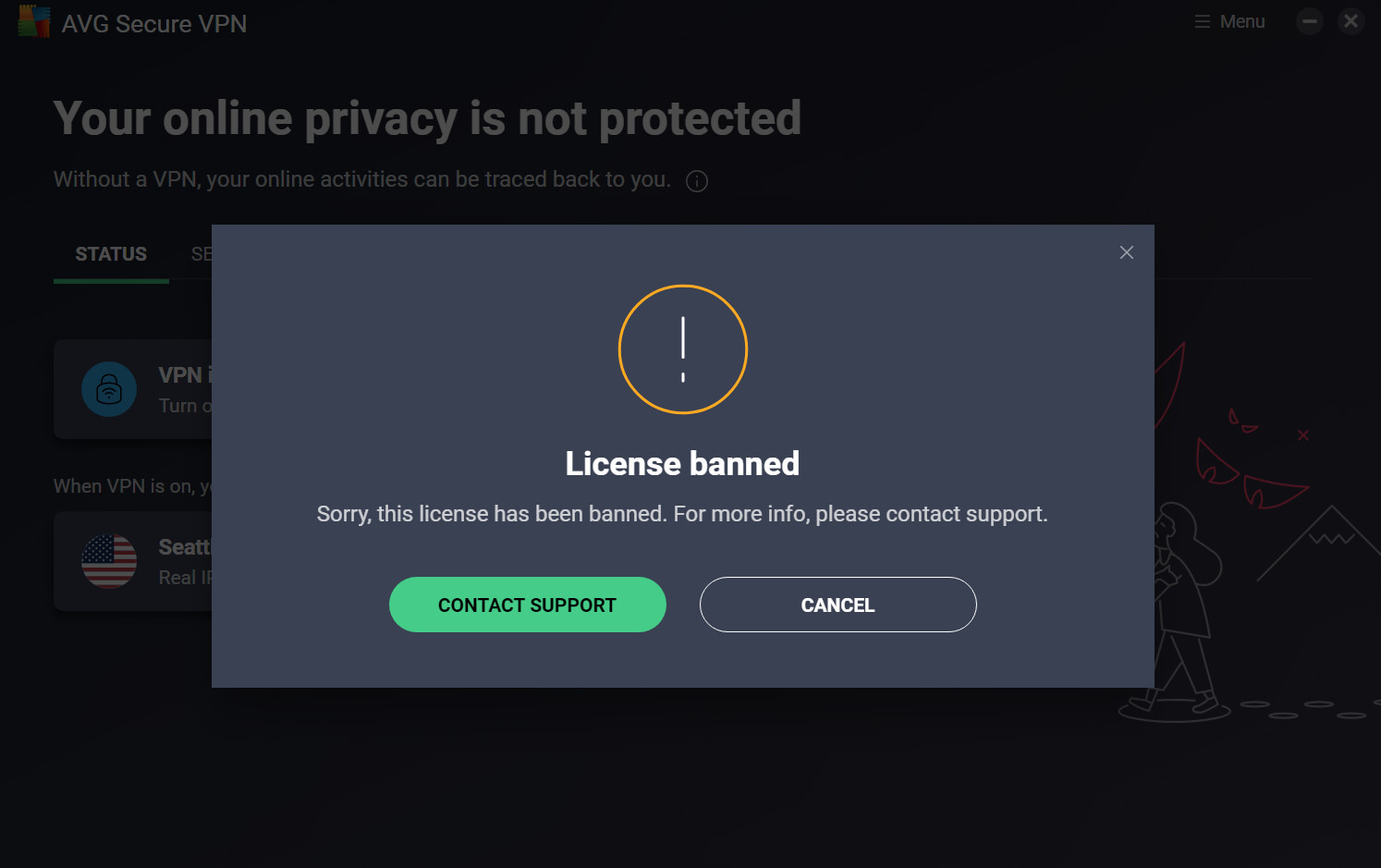Screen dimensions: 1381x868
Task: Click the 'Sorry, this license has been banned' message
Action: [682, 514]
